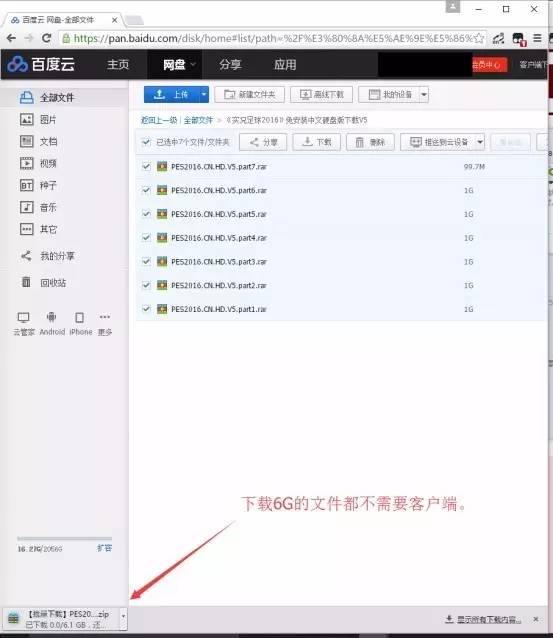Click 扩容 expand storage link

(104, 548)
